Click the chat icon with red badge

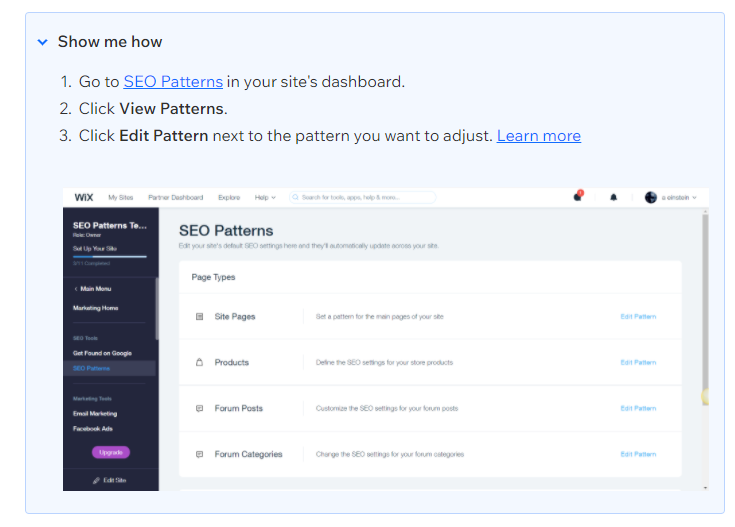[x=578, y=196]
